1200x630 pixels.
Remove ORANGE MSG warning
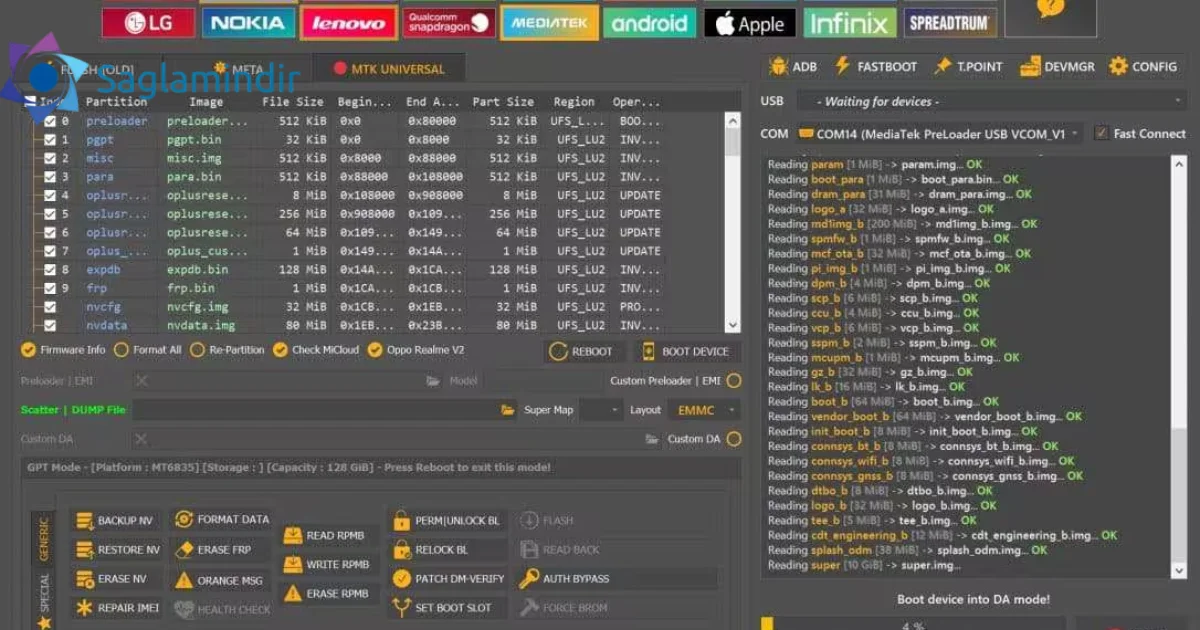click(221, 580)
